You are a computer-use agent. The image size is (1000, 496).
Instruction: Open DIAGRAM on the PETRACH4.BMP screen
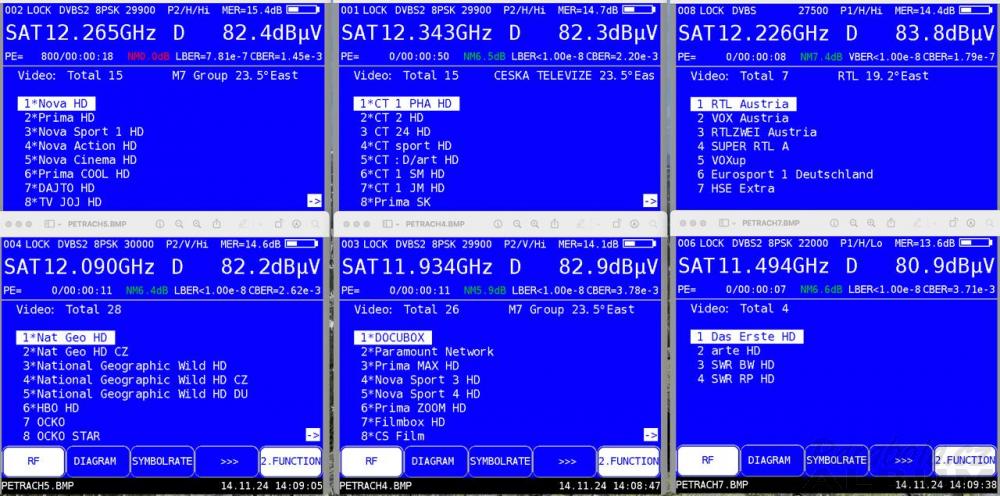pos(436,461)
